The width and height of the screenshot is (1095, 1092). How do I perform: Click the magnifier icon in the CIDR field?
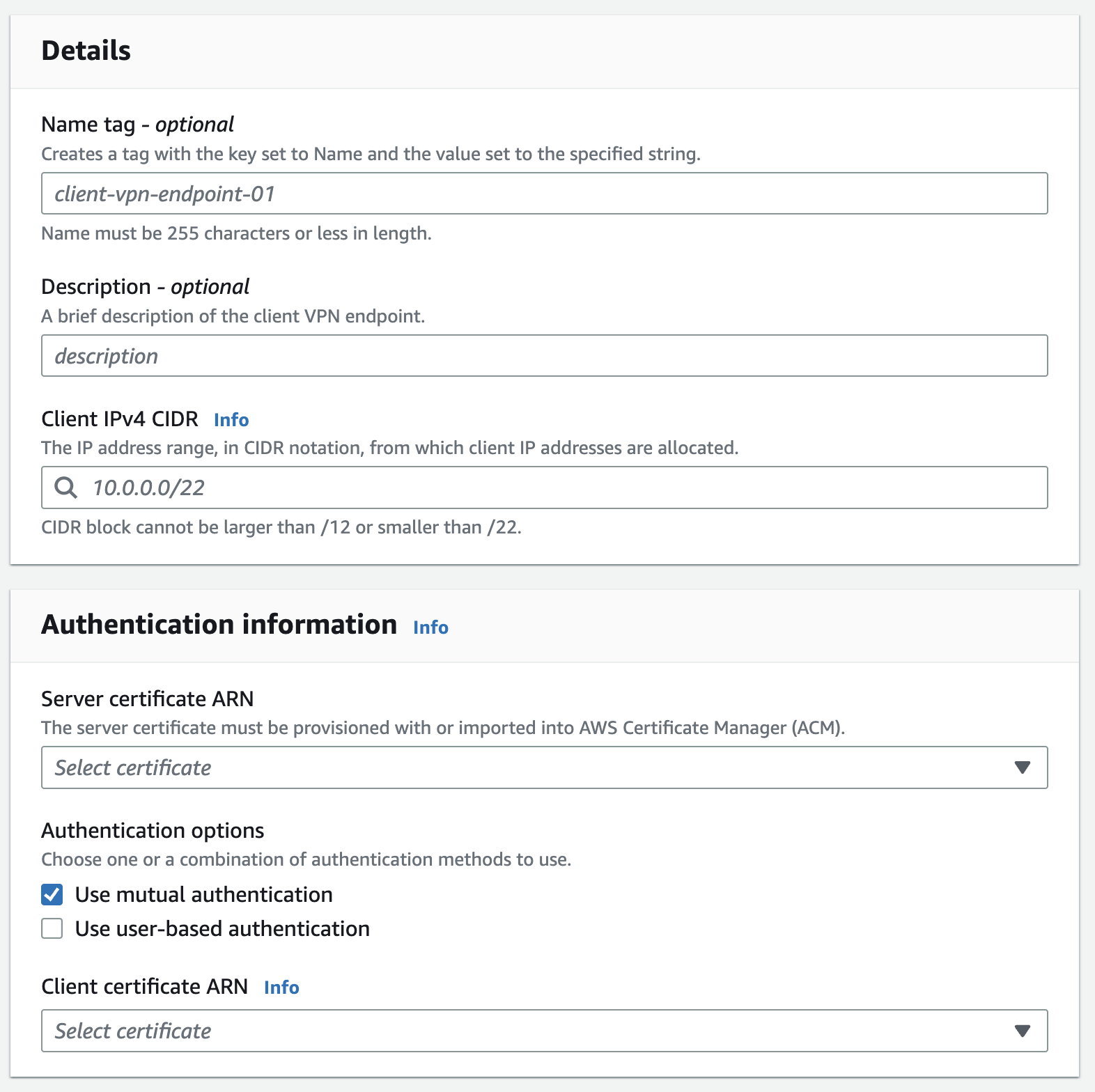[x=66, y=487]
